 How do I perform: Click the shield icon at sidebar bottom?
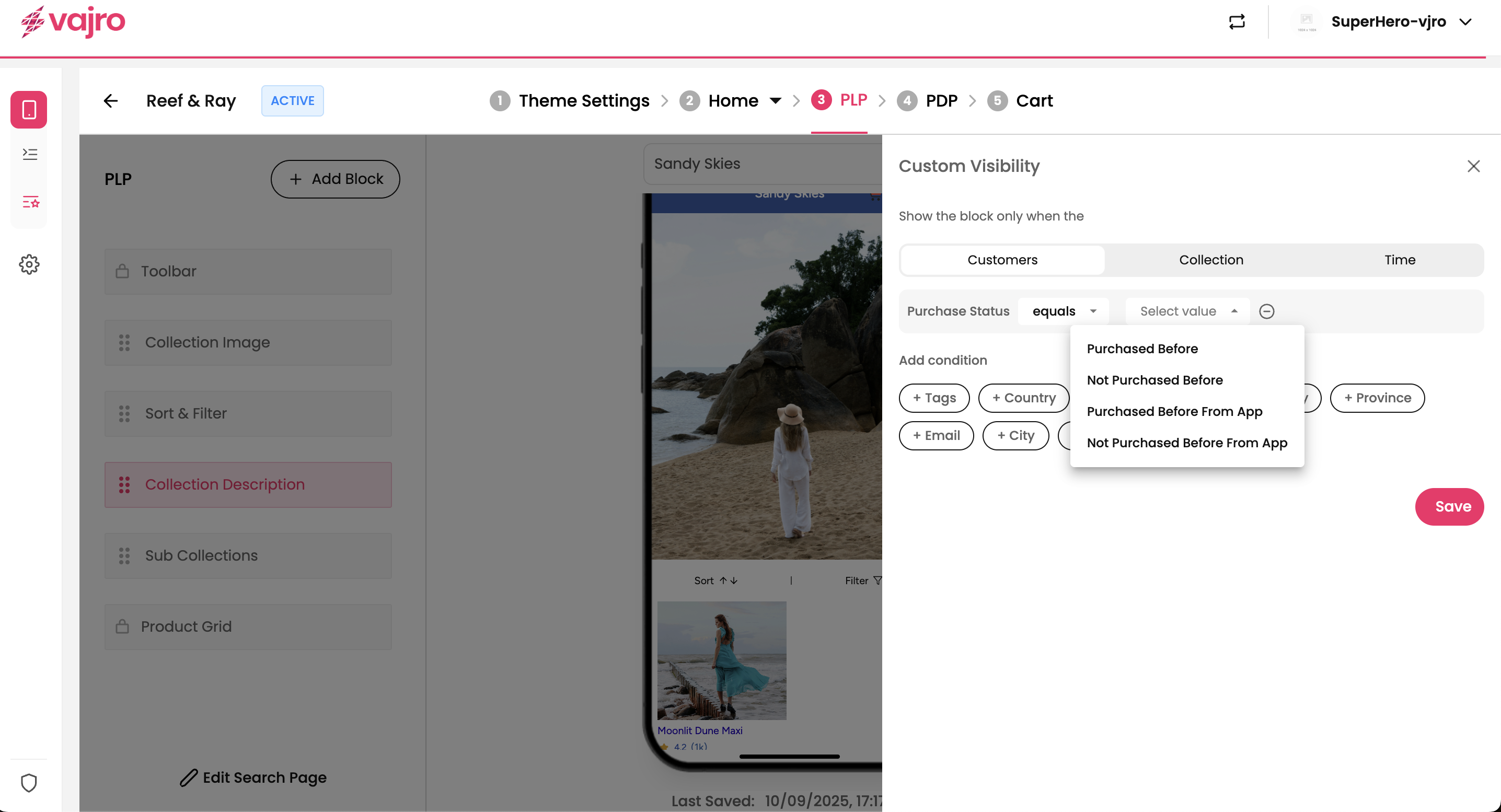pyautogui.click(x=29, y=782)
